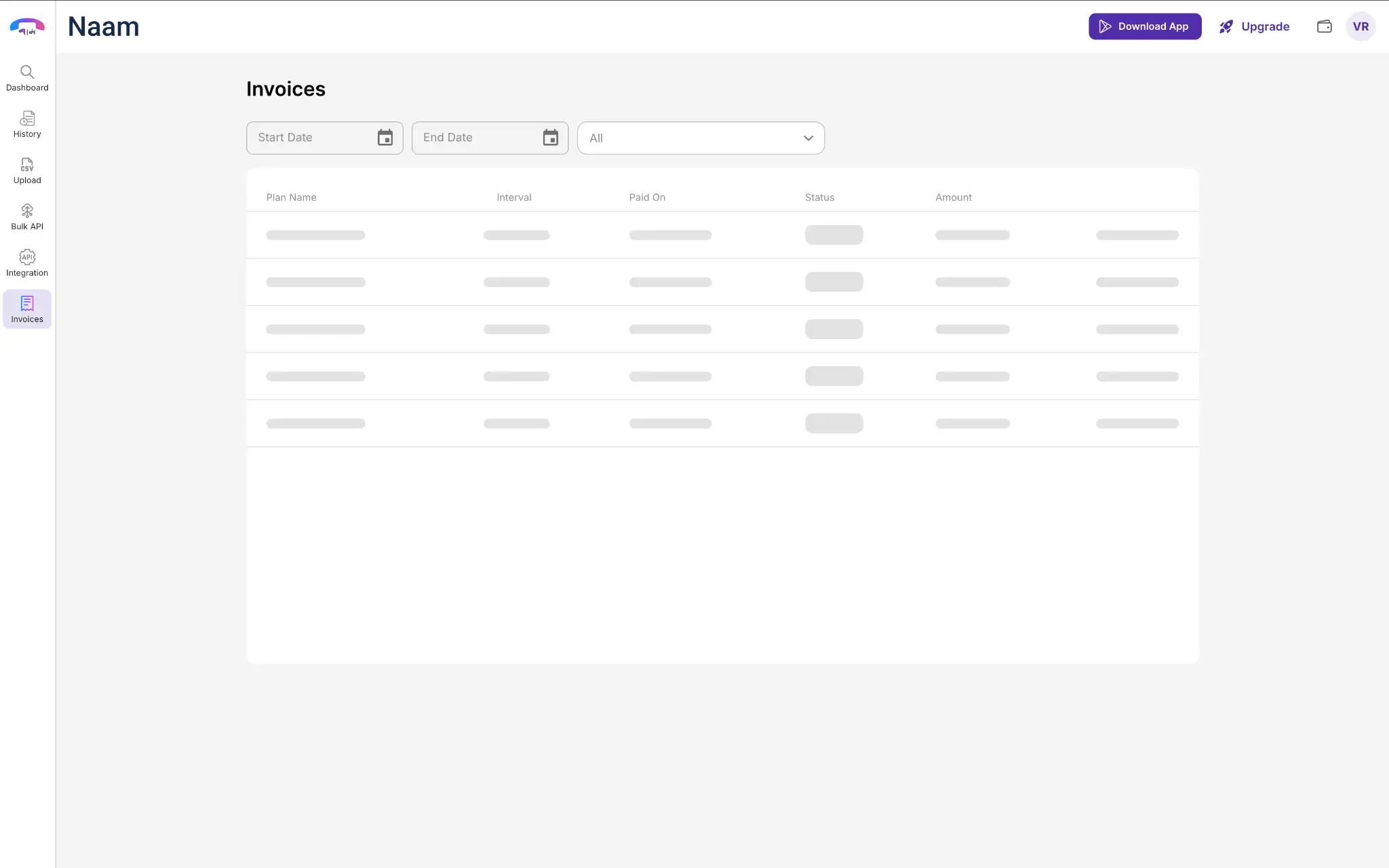Select the Dashboard search icon in sidebar
1389x868 pixels.
[27, 71]
